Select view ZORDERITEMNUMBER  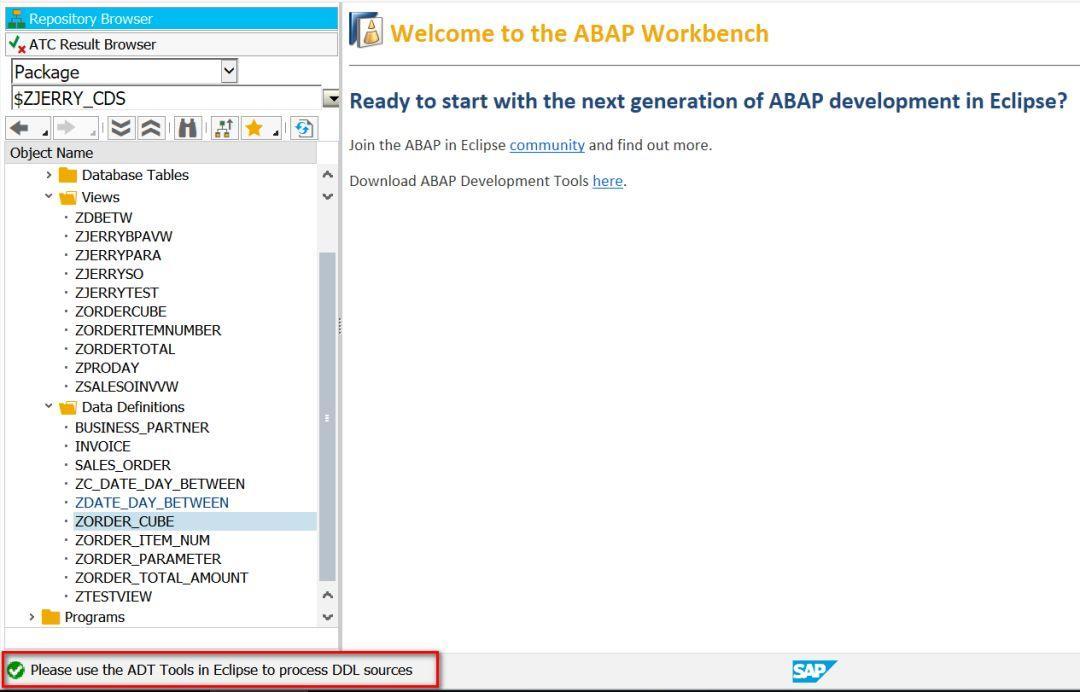point(148,331)
